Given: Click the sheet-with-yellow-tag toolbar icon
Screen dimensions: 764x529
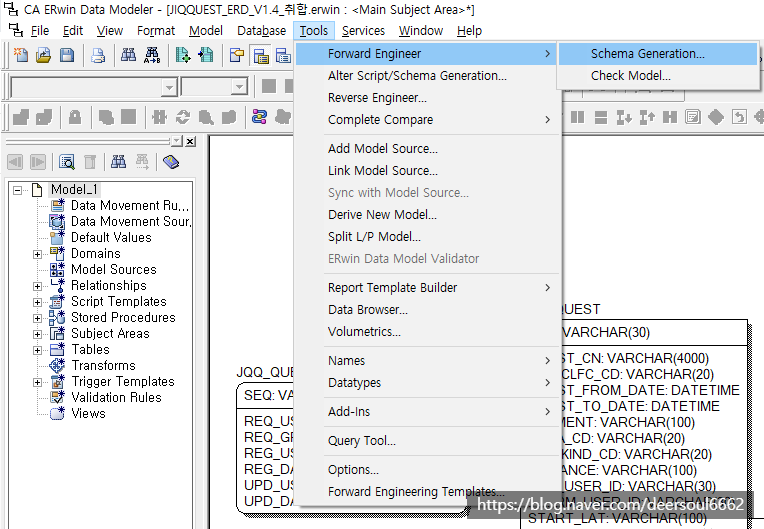Looking at the screenshot, I should pyautogui.click(x=237, y=56).
